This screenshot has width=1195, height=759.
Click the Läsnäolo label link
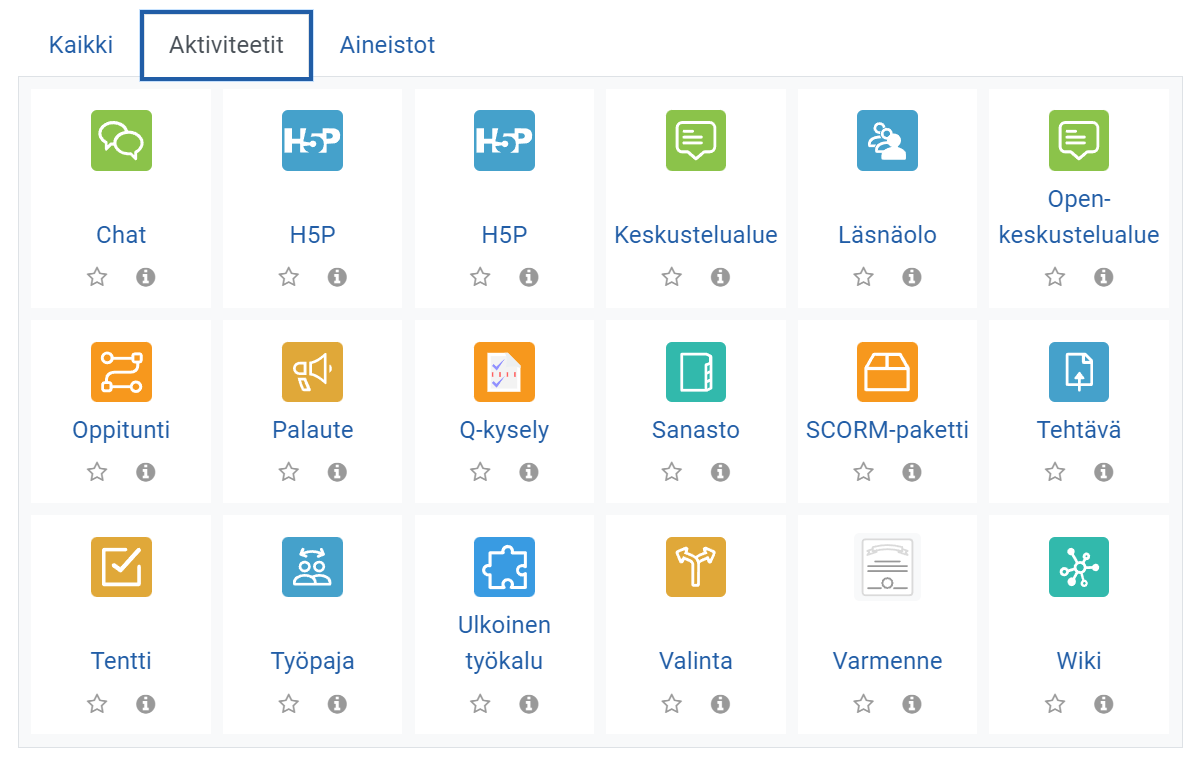tap(887, 235)
